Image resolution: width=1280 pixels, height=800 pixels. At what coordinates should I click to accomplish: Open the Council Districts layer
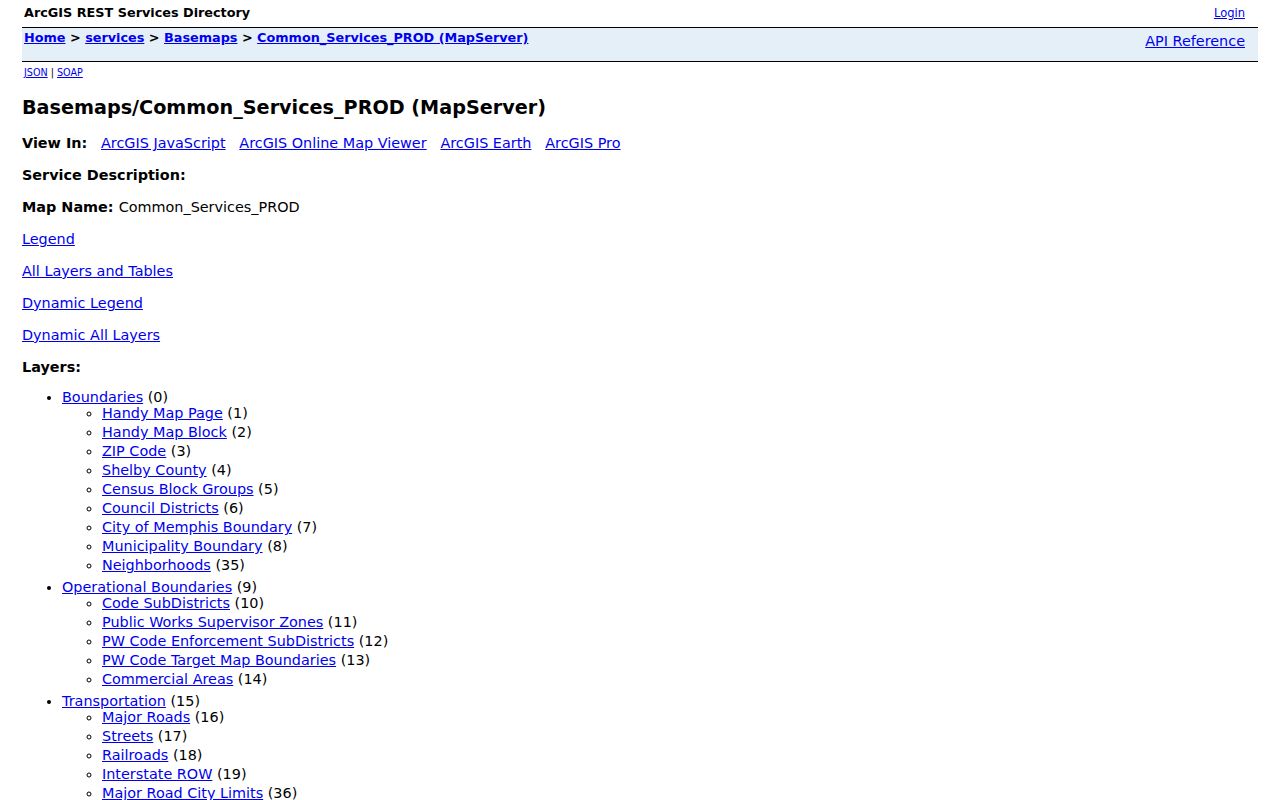pos(160,508)
